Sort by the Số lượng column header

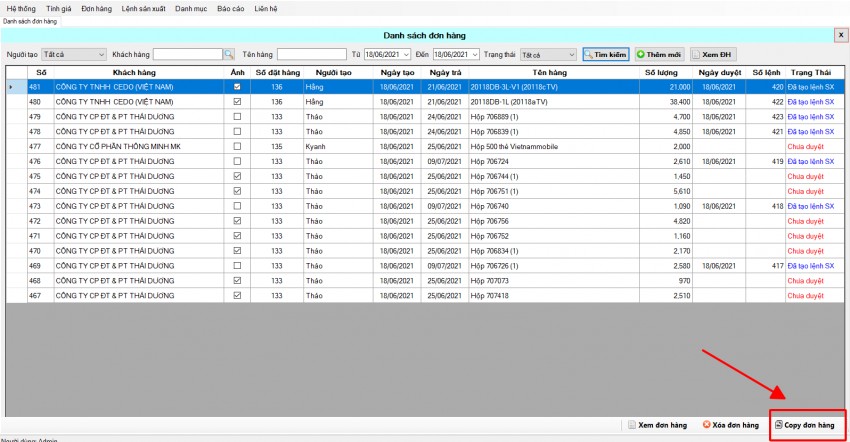tap(660, 72)
